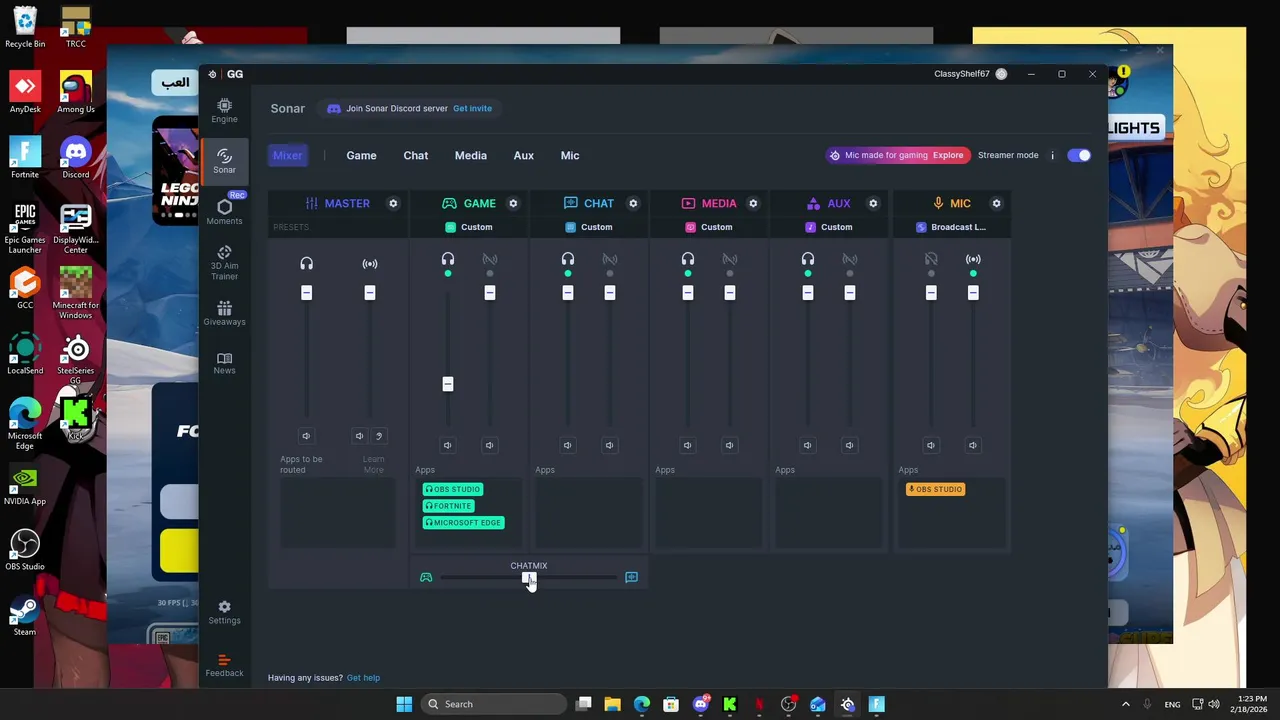Toggle MIC stream routing icon
This screenshot has width=1280, height=720.
click(973, 259)
